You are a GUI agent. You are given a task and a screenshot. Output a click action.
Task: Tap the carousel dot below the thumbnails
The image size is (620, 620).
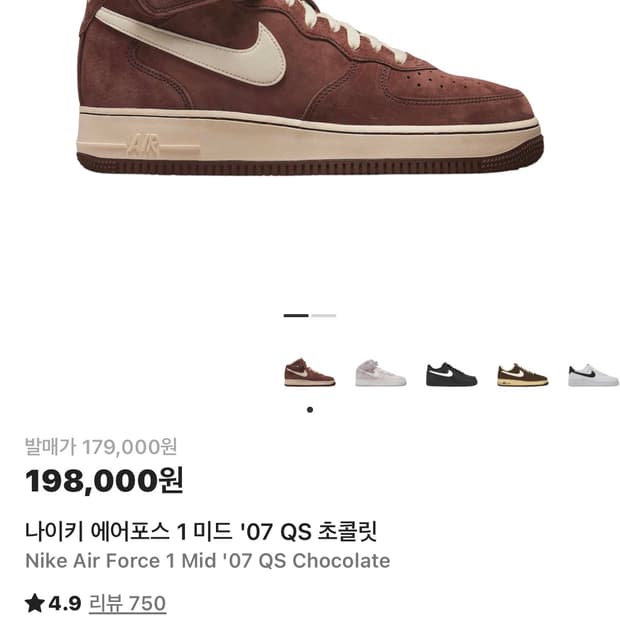(310, 410)
